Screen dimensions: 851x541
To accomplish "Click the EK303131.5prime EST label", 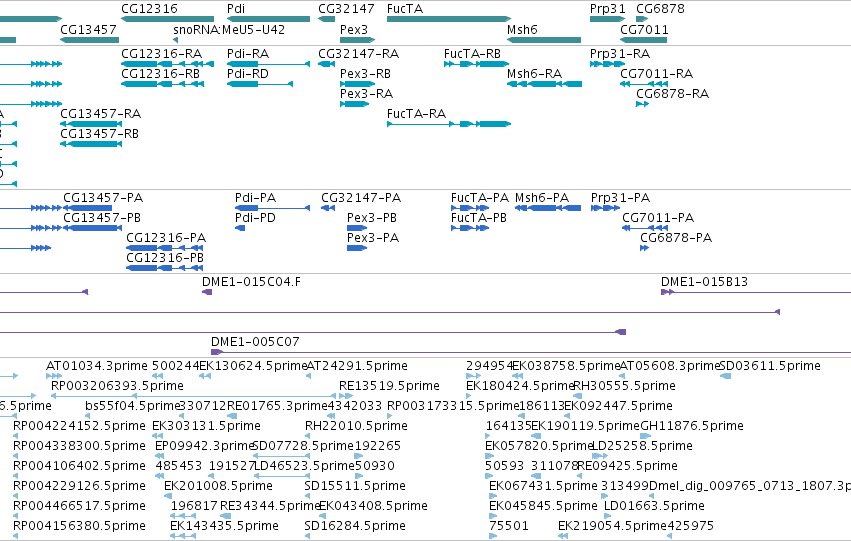I will click(206, 425).
